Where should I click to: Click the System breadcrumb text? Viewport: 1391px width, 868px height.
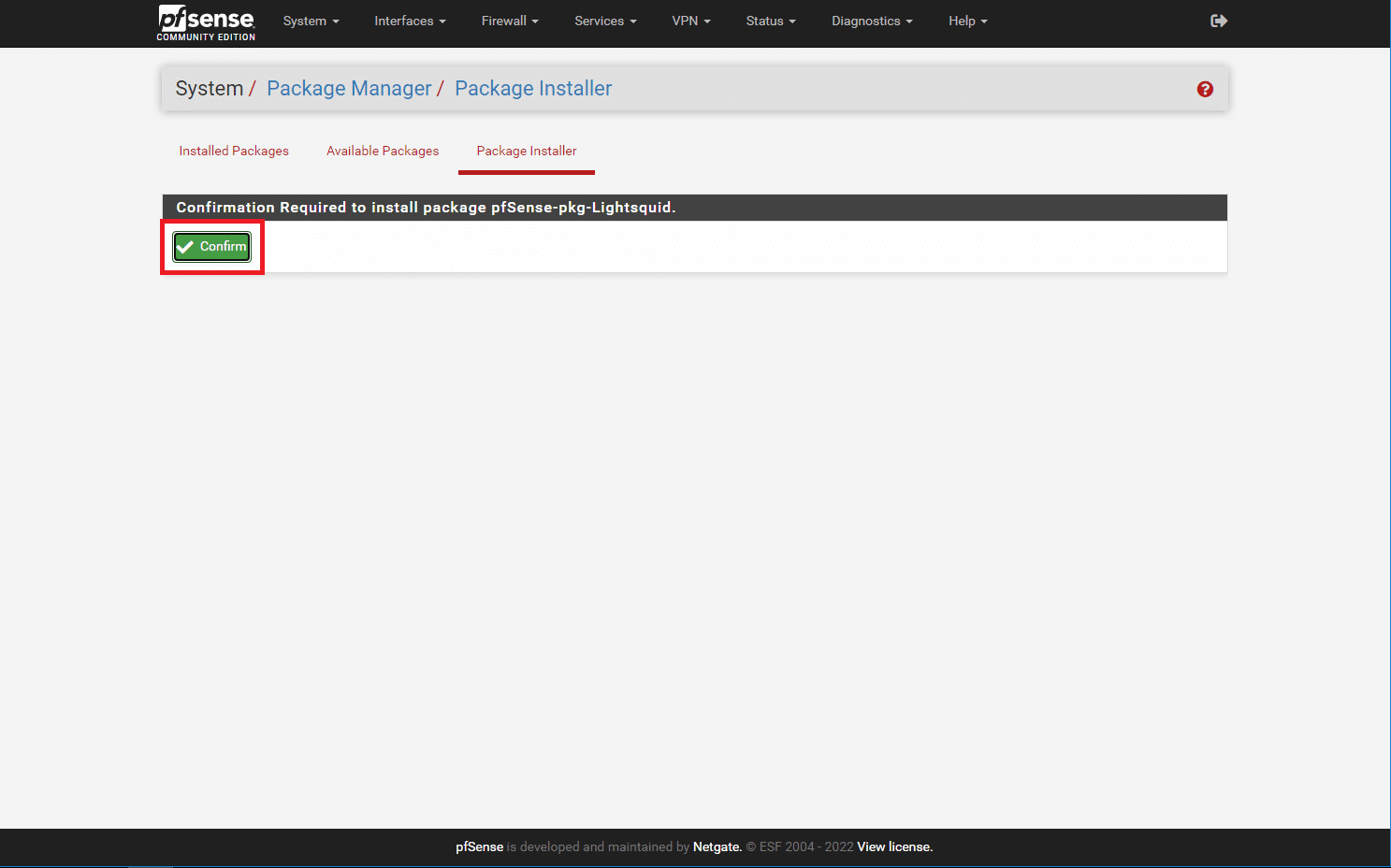pos(210,88)
